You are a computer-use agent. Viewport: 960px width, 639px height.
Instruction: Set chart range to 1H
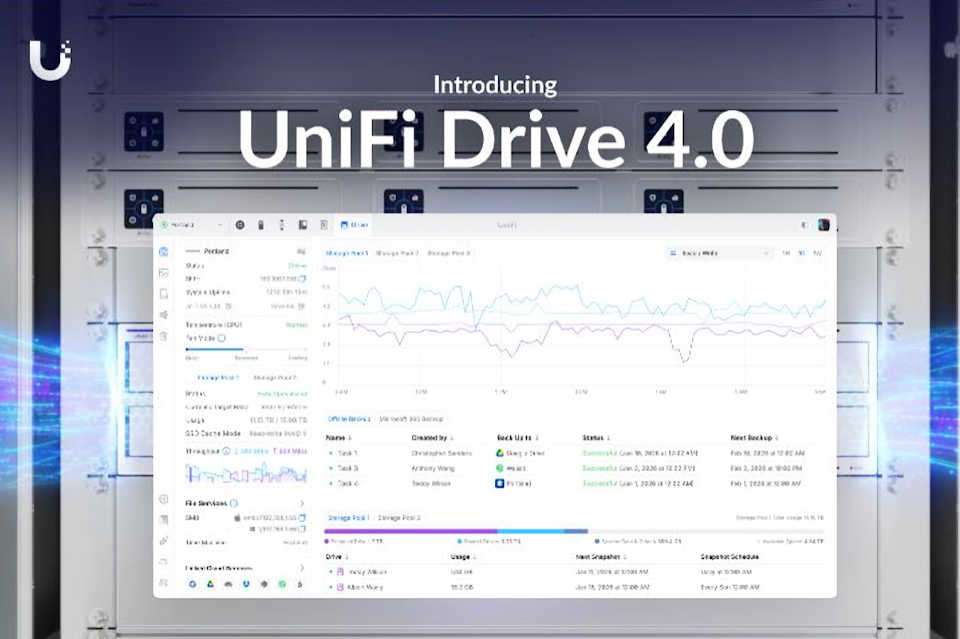point(786,253)
